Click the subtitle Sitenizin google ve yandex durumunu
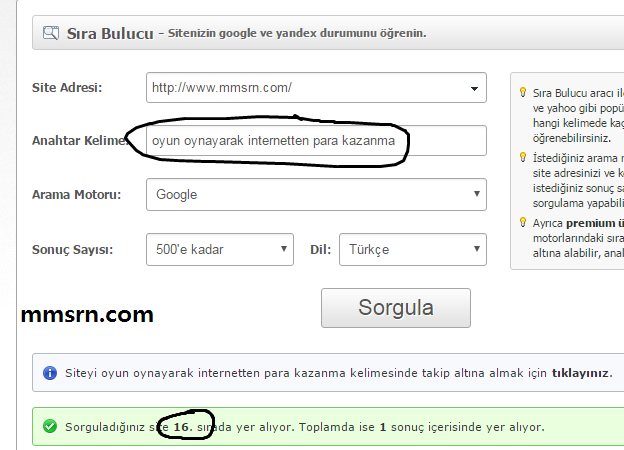Viewport: 624px width, 450px height. coord(297,33)
